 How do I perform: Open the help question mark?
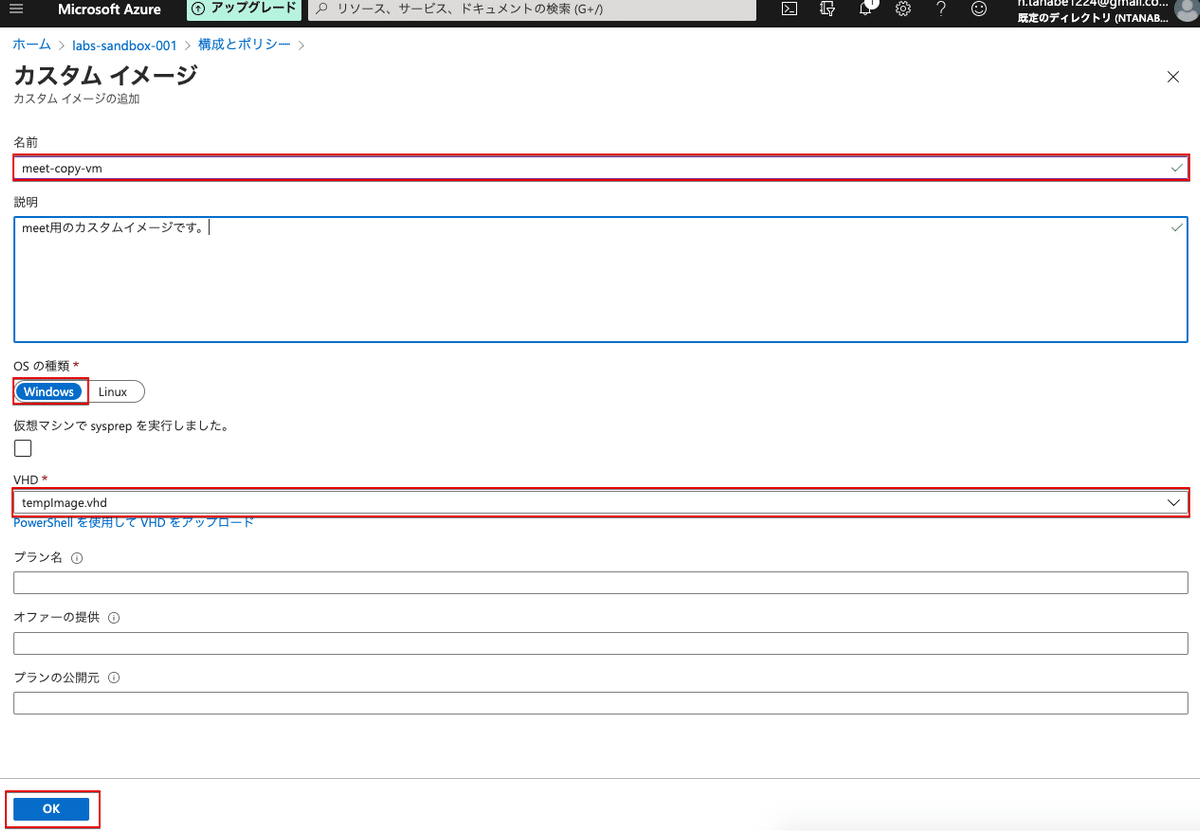pyautogui.click(x=941, y=9)
